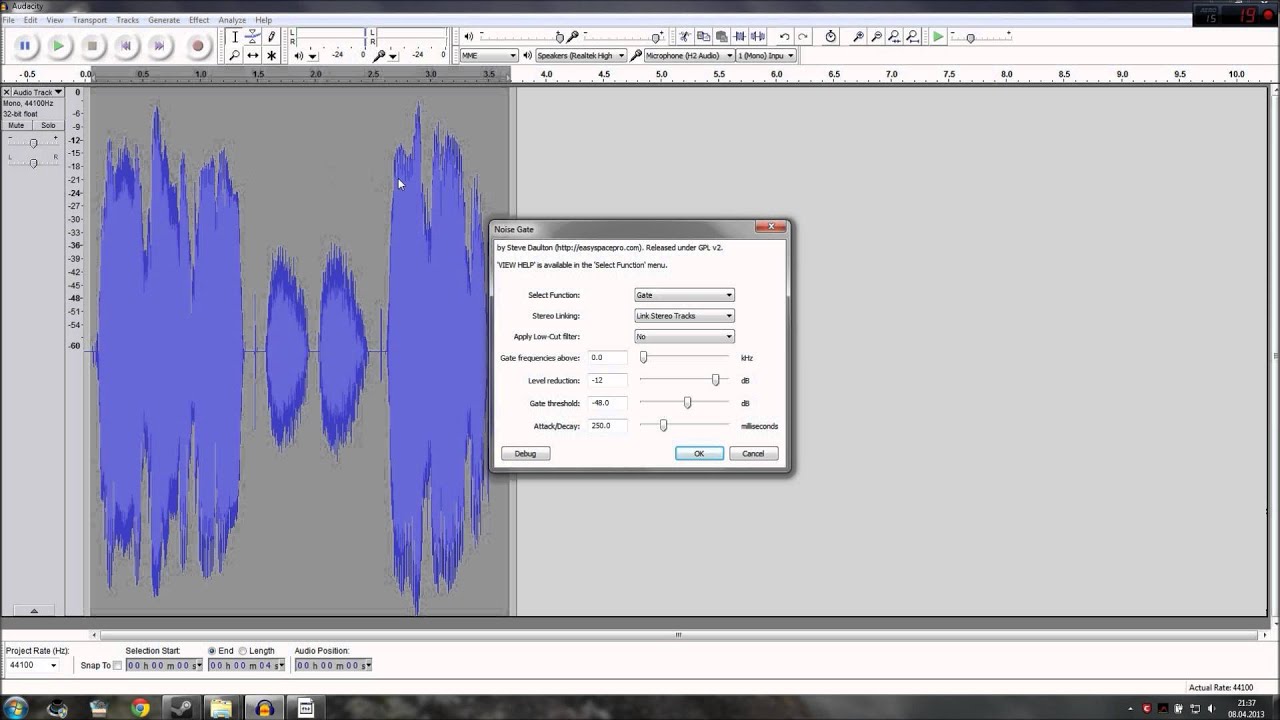Open the Analyze menu
The image size is (1280, 720).
pos(232,20)
